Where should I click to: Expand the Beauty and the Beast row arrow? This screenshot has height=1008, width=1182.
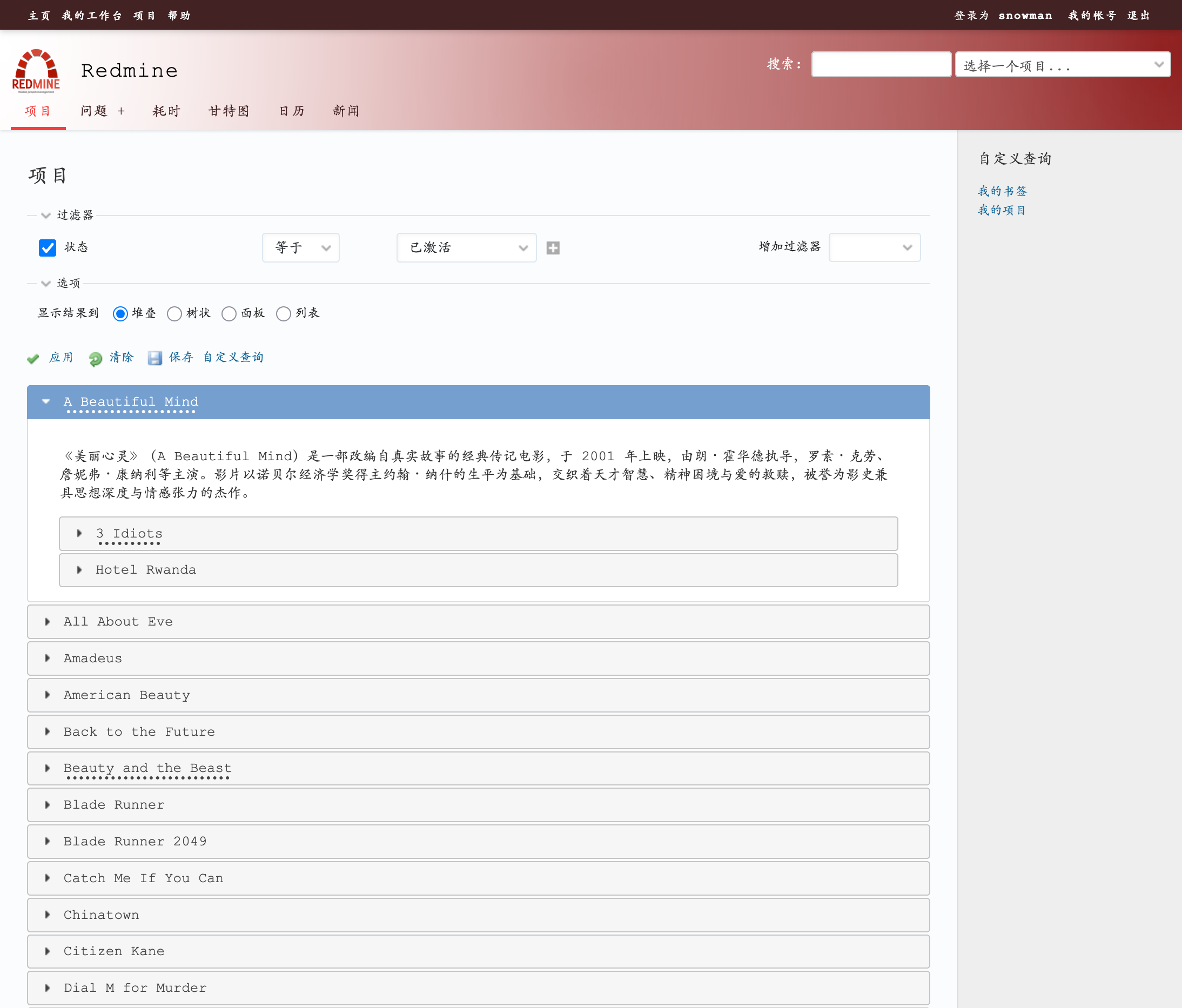[x=48, y=768]
